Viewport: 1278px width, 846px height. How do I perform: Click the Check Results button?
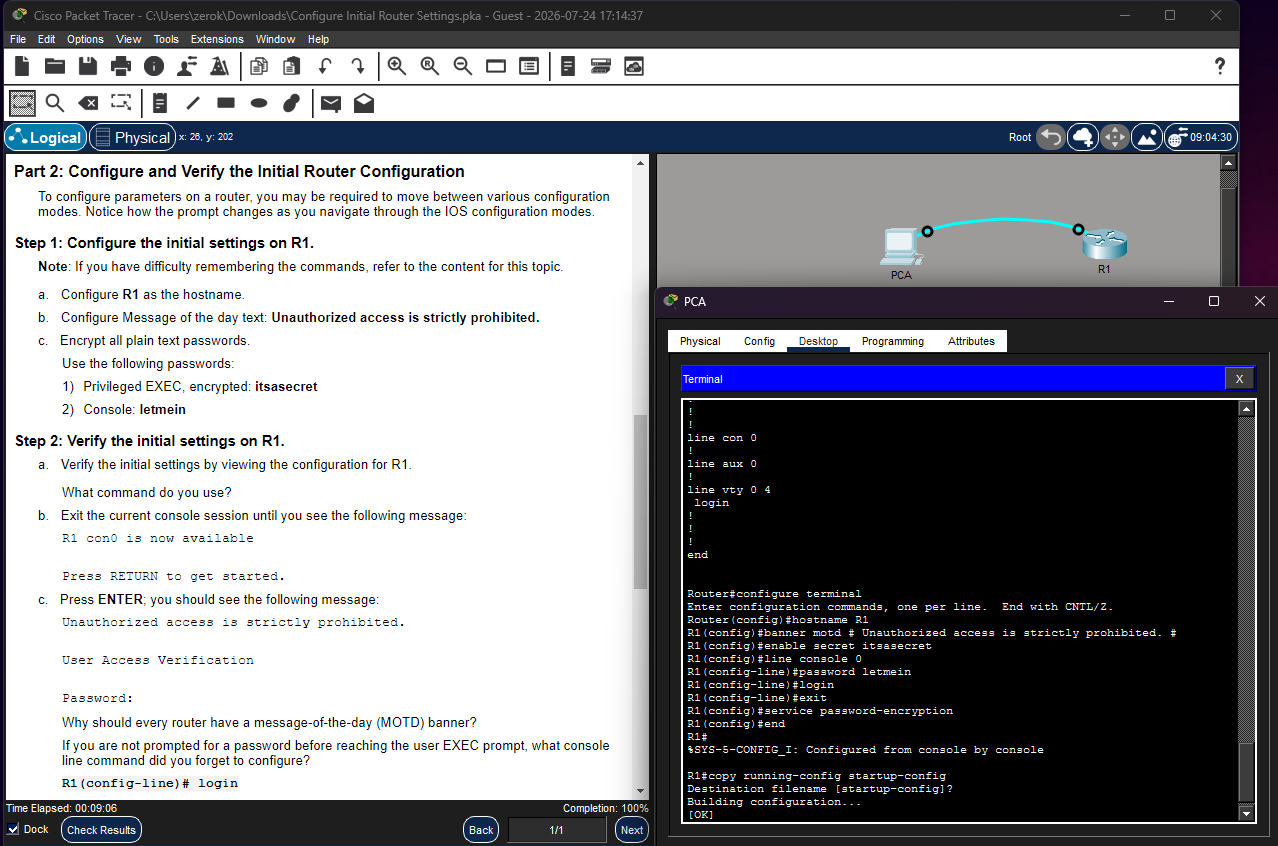point(101,830)
